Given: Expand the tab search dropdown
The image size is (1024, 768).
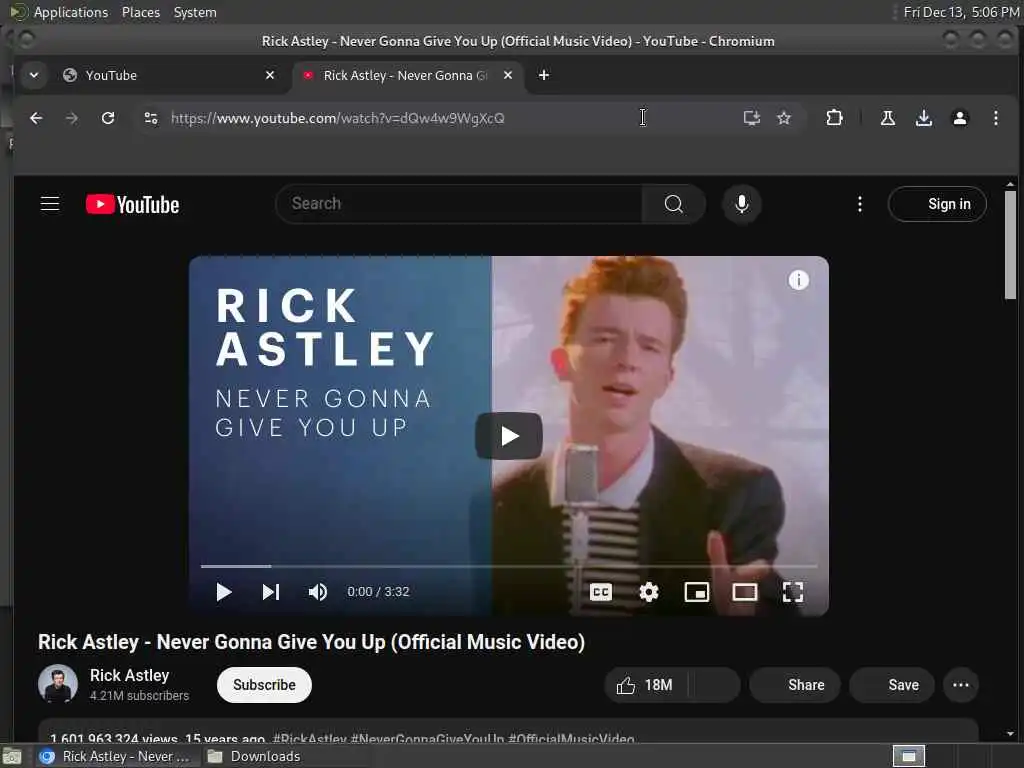Looking at the screenshot, I should (34, 75).
